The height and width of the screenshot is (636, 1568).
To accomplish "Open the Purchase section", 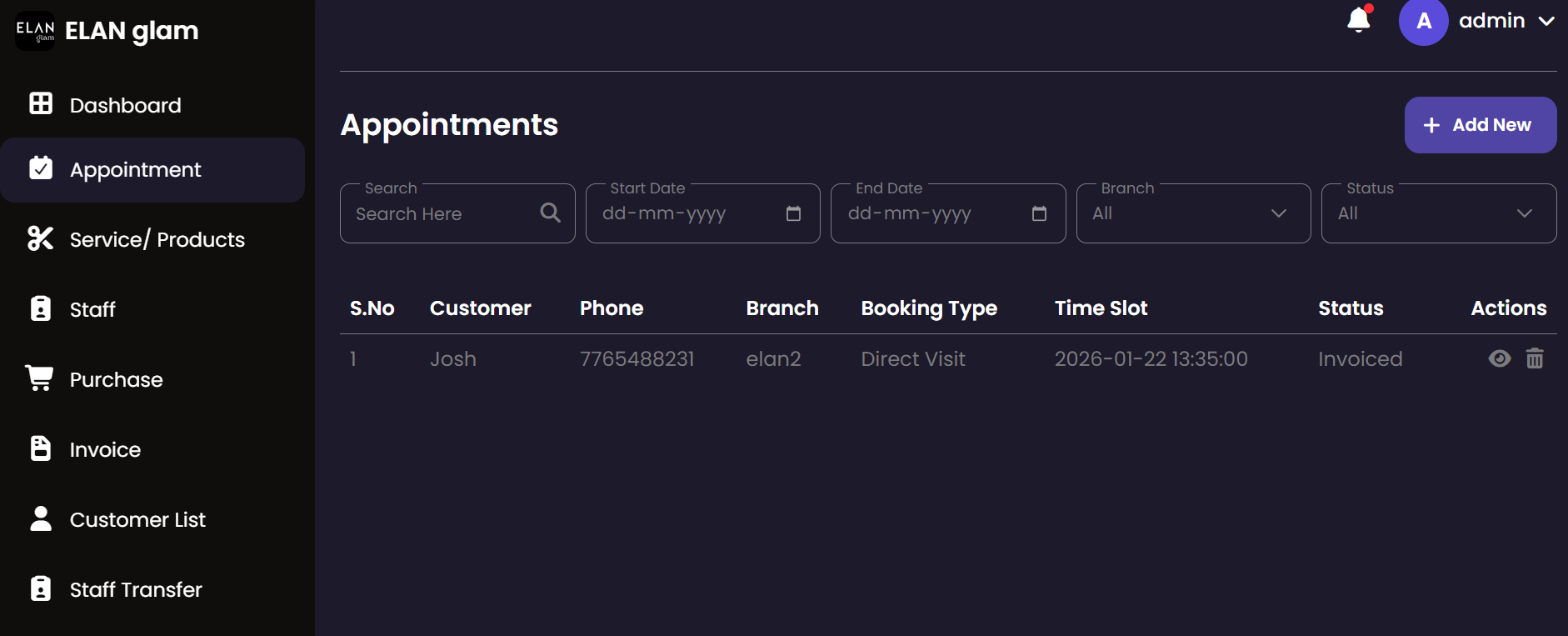I will click(x=116, y=379).
